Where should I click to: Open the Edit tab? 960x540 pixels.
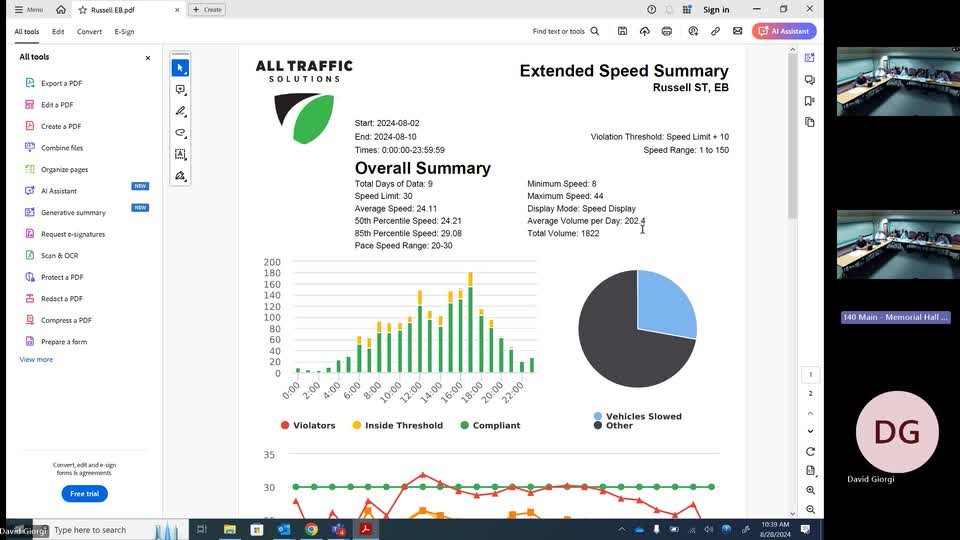58,32
